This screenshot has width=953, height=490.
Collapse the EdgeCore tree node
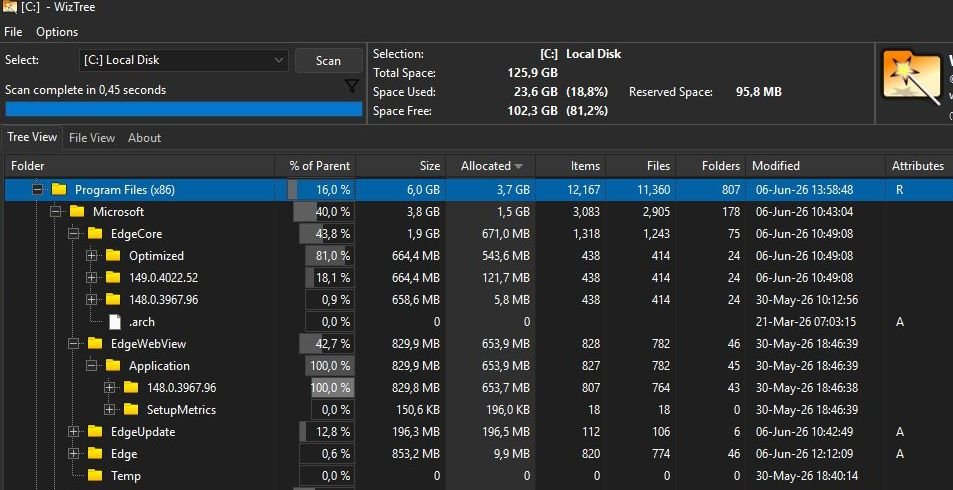74,233
